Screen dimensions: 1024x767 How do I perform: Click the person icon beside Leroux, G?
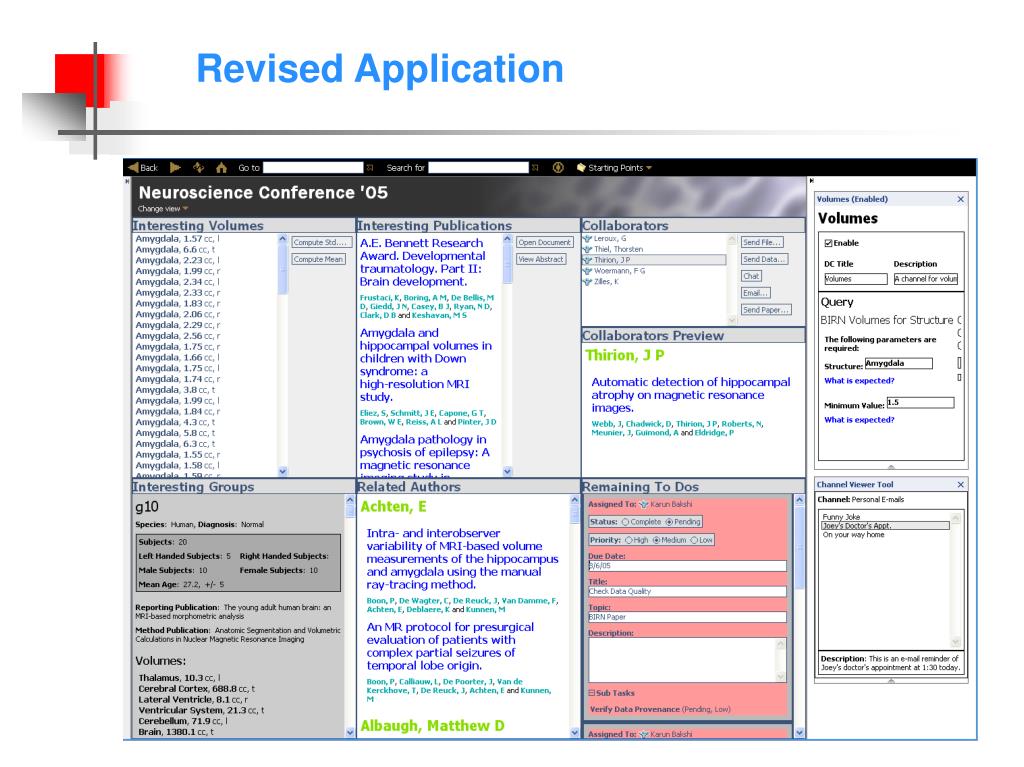coord(587,238)
